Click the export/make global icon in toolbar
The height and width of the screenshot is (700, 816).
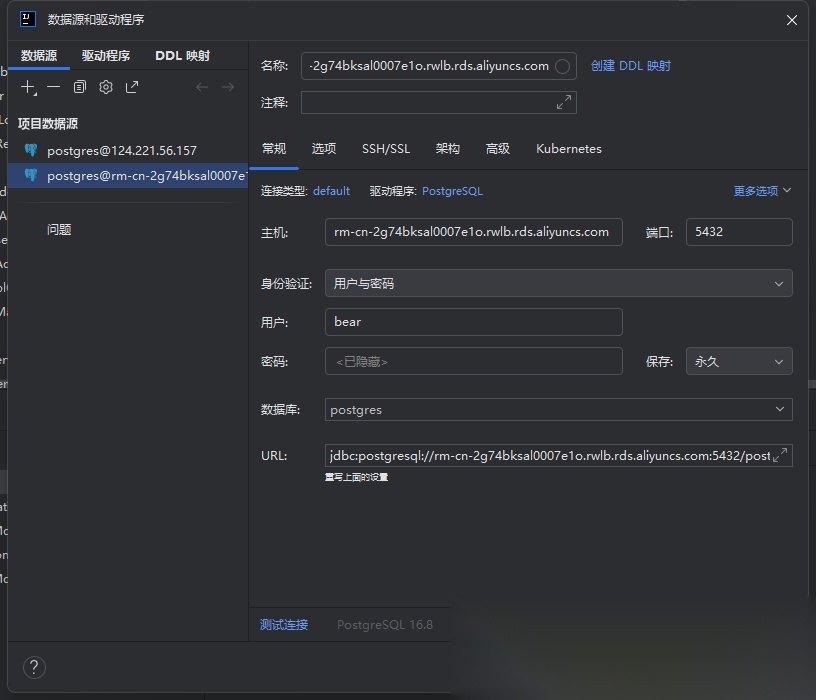132,87
